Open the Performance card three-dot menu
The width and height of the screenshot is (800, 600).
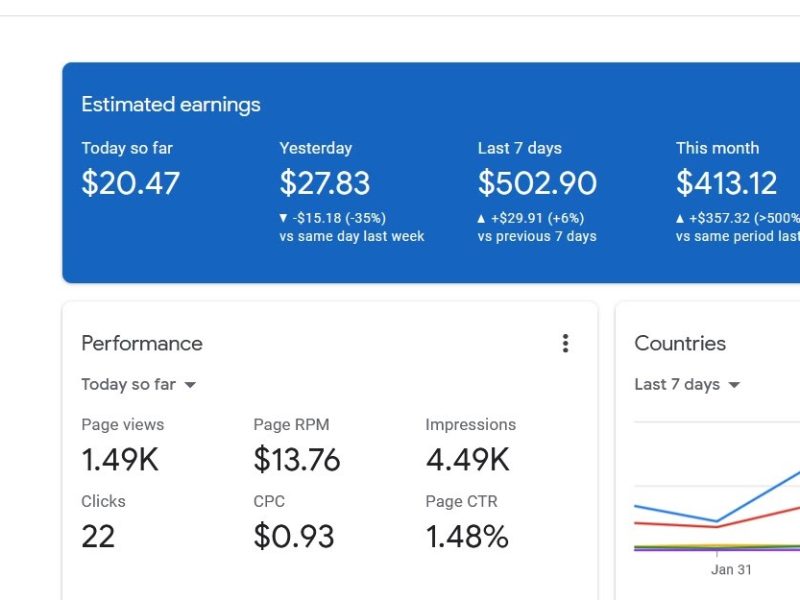[x=565, y=344]
